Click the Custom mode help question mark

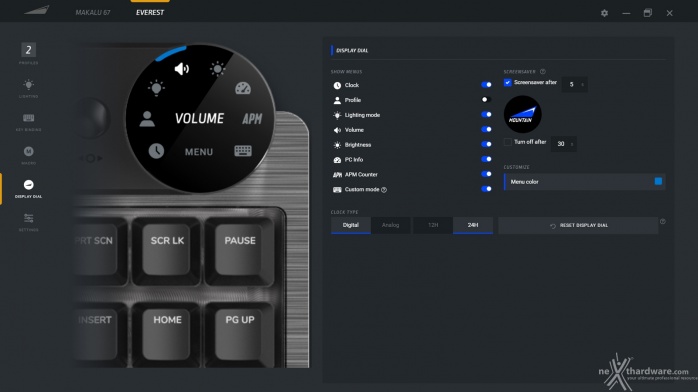384,190
